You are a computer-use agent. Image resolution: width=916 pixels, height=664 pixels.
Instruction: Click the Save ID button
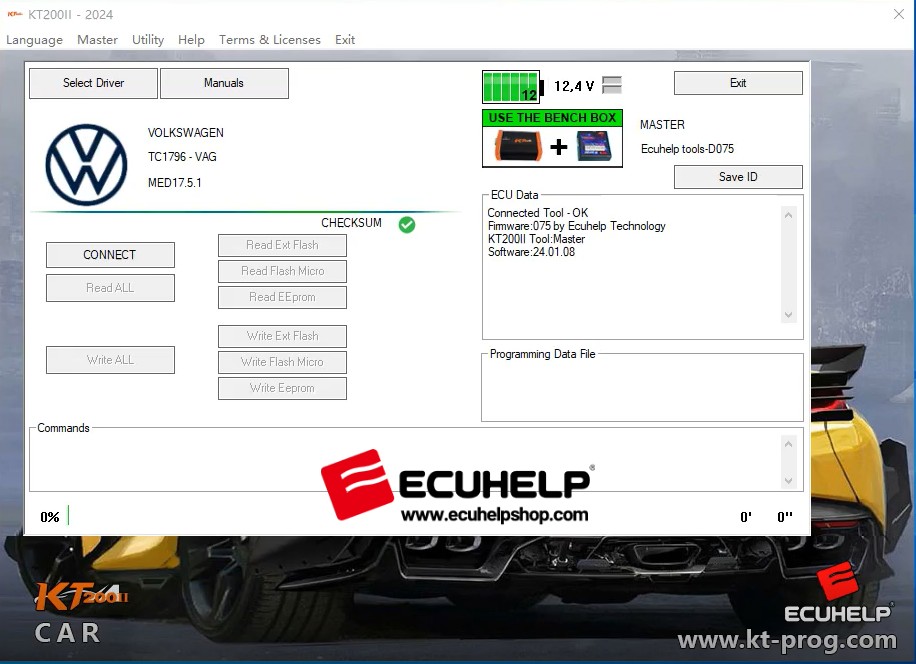click(738, 177)
